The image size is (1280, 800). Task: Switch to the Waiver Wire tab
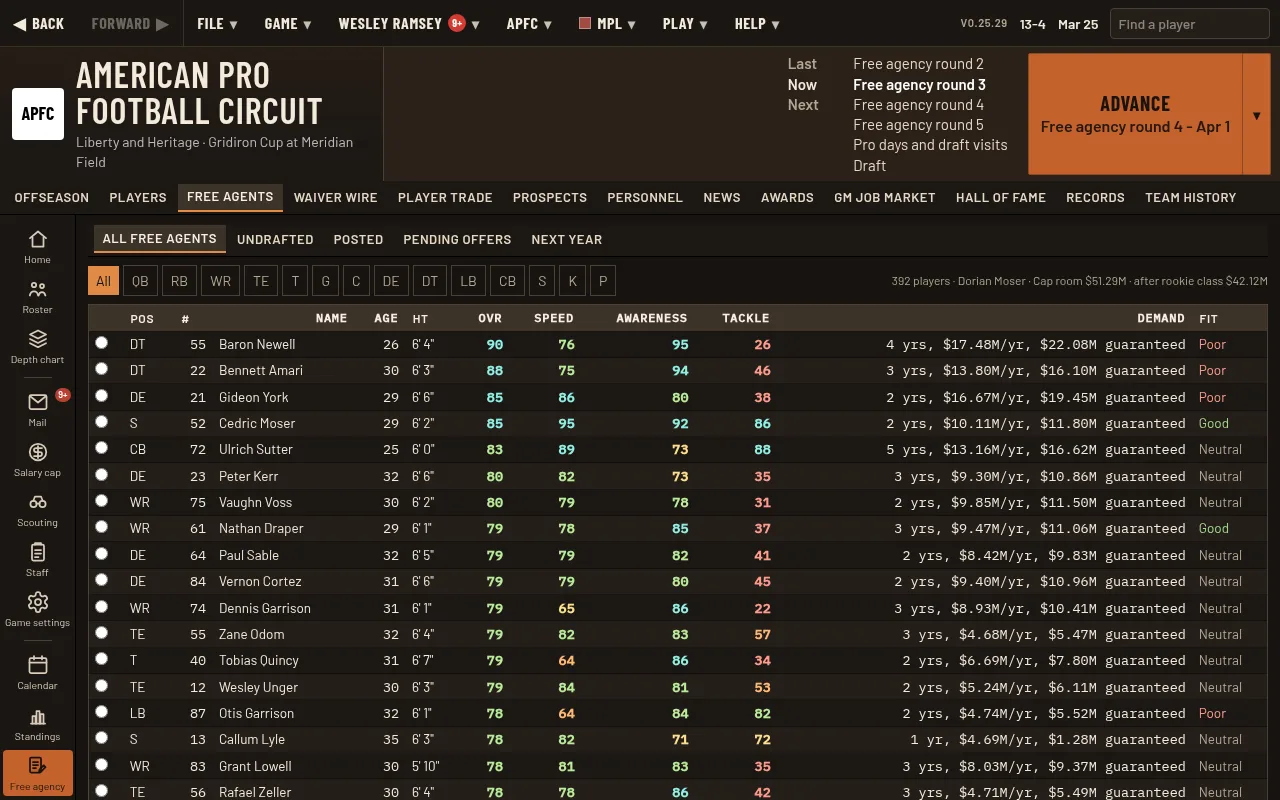click(335, 197)
